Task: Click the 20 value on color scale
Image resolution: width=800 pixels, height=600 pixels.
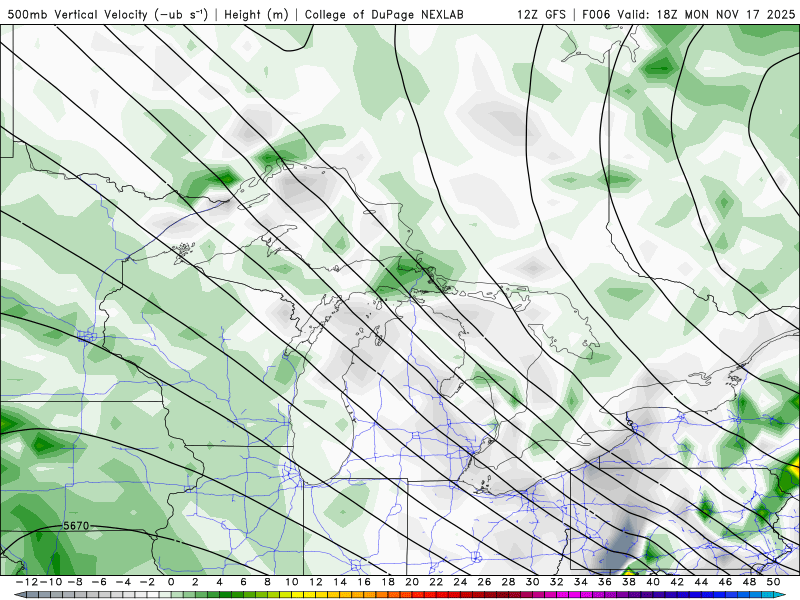Action: coord(412,582)
